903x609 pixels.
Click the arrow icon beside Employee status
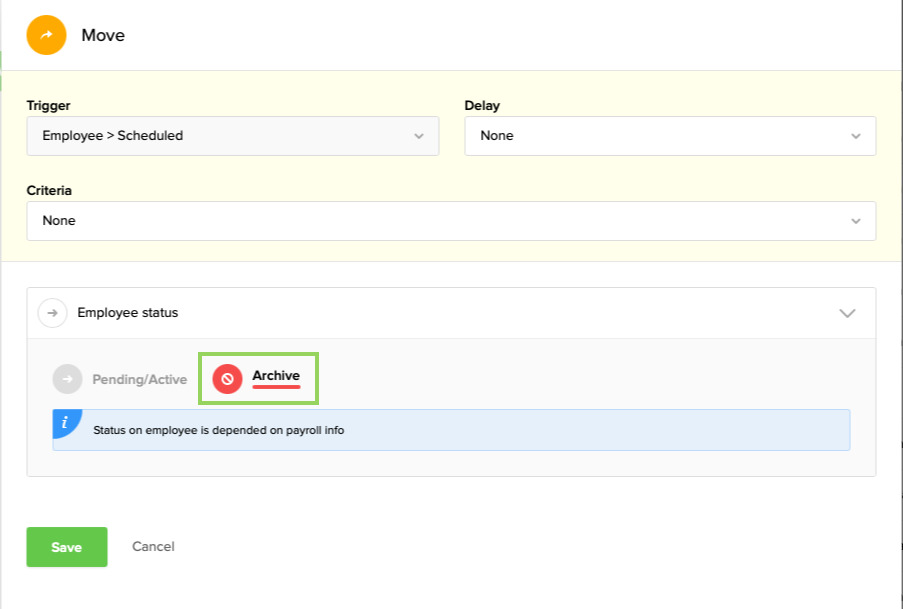click(52, 312)
